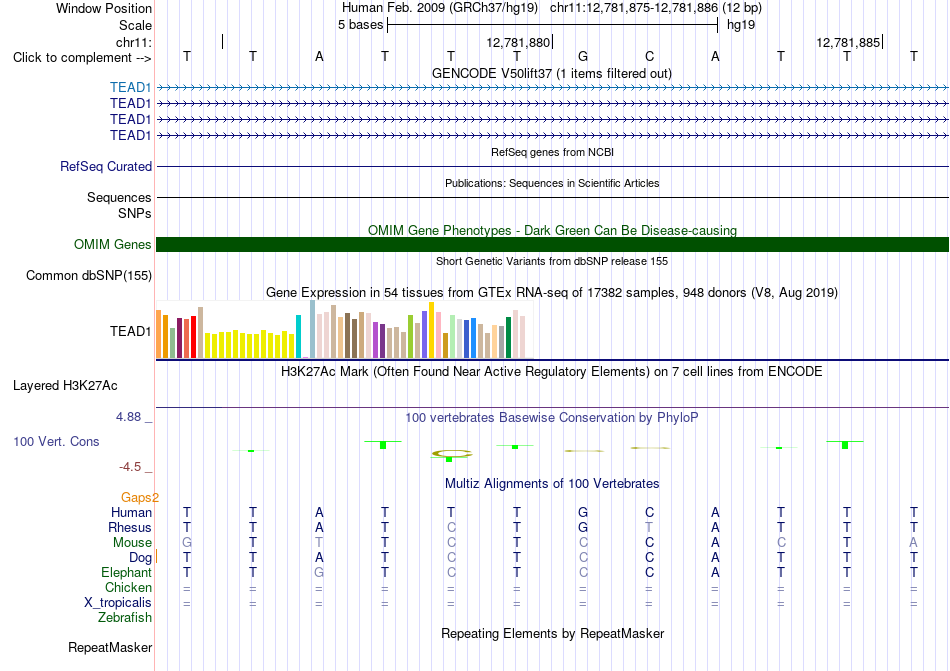Click the Common dbSNP(155) track label
The image size is (950, 671).
(x=89, y=276)
